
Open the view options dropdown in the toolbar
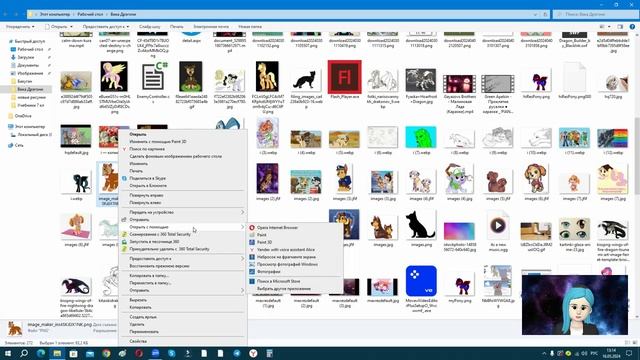(x=609, y=27)
